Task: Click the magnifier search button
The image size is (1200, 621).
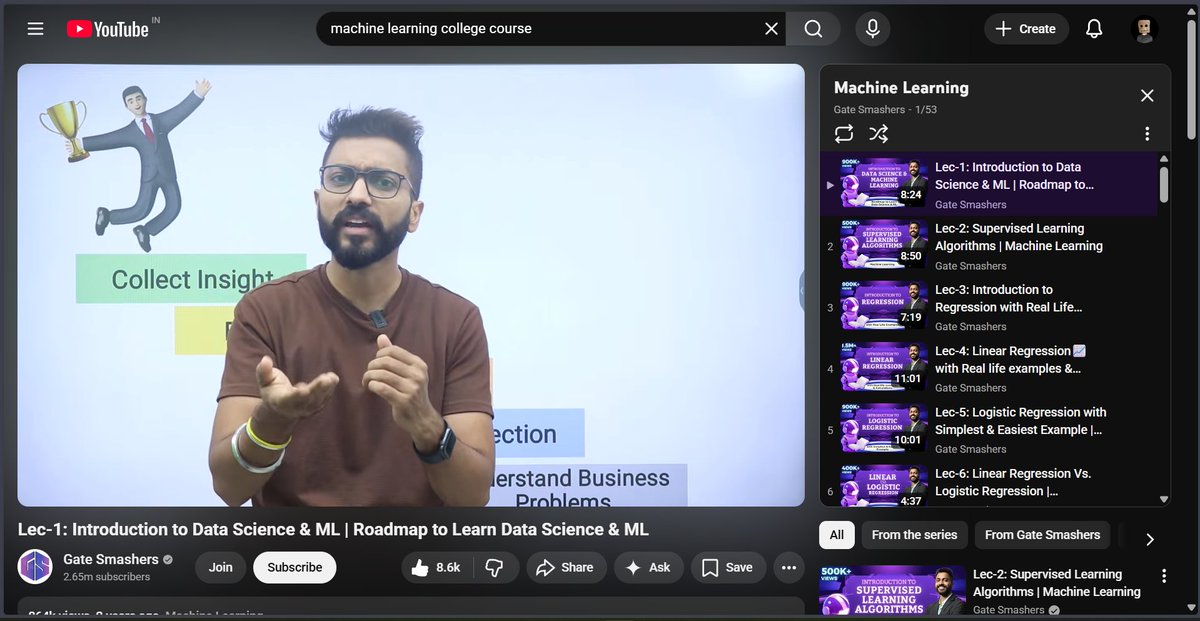Action: (x=813, y=29)
